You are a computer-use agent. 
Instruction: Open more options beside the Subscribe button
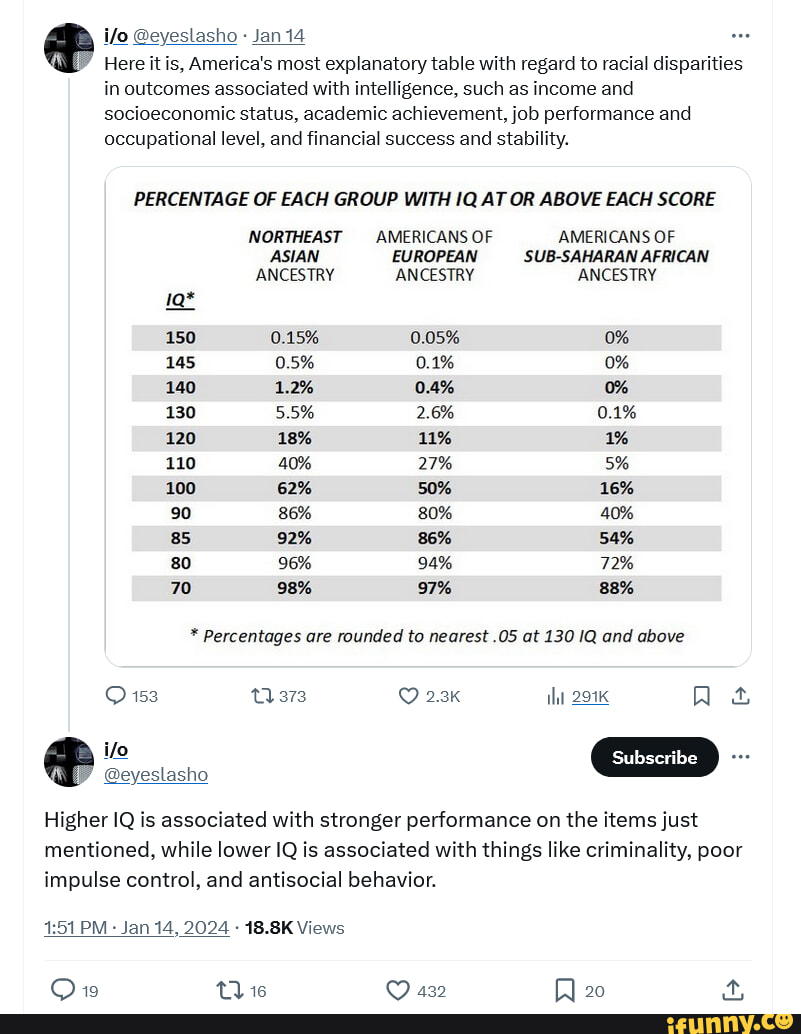(741, 756)
